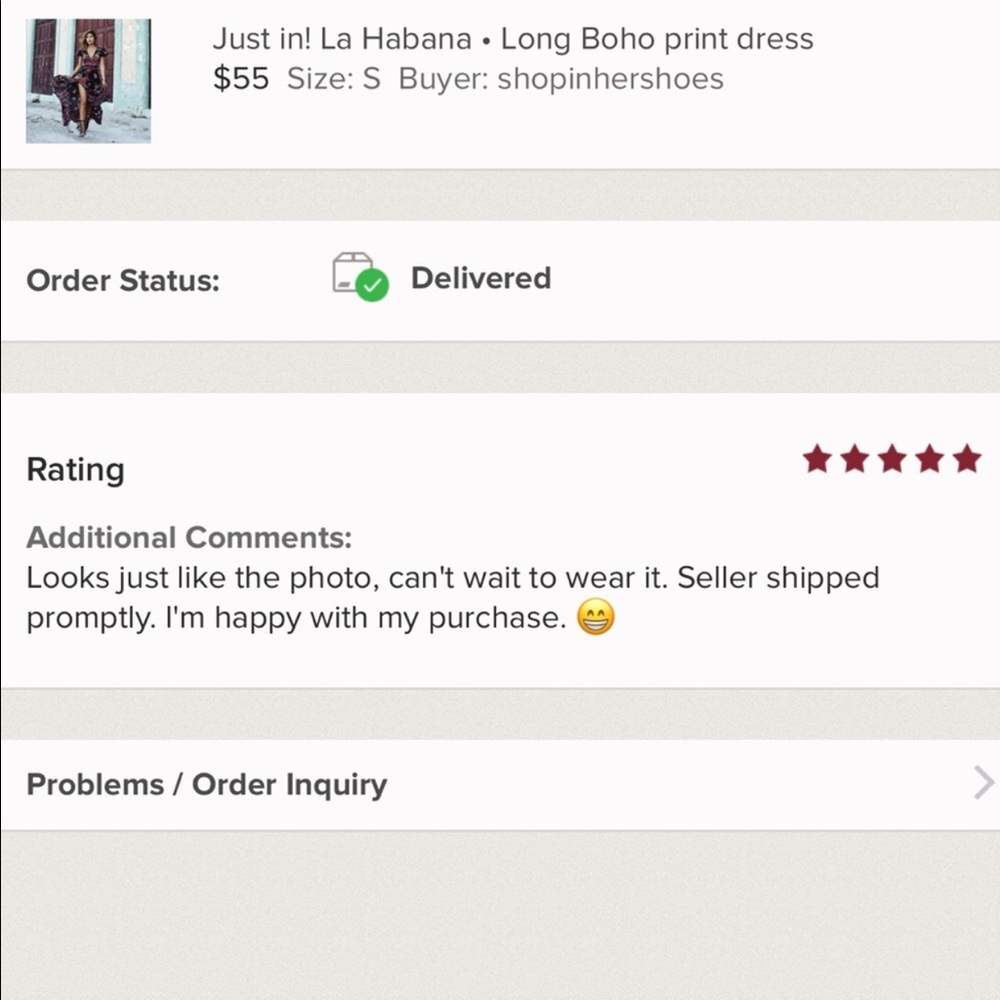Tap the Order Status label
The width and height of the screenshot is (1000, 1000).
(x=122, y=281)
